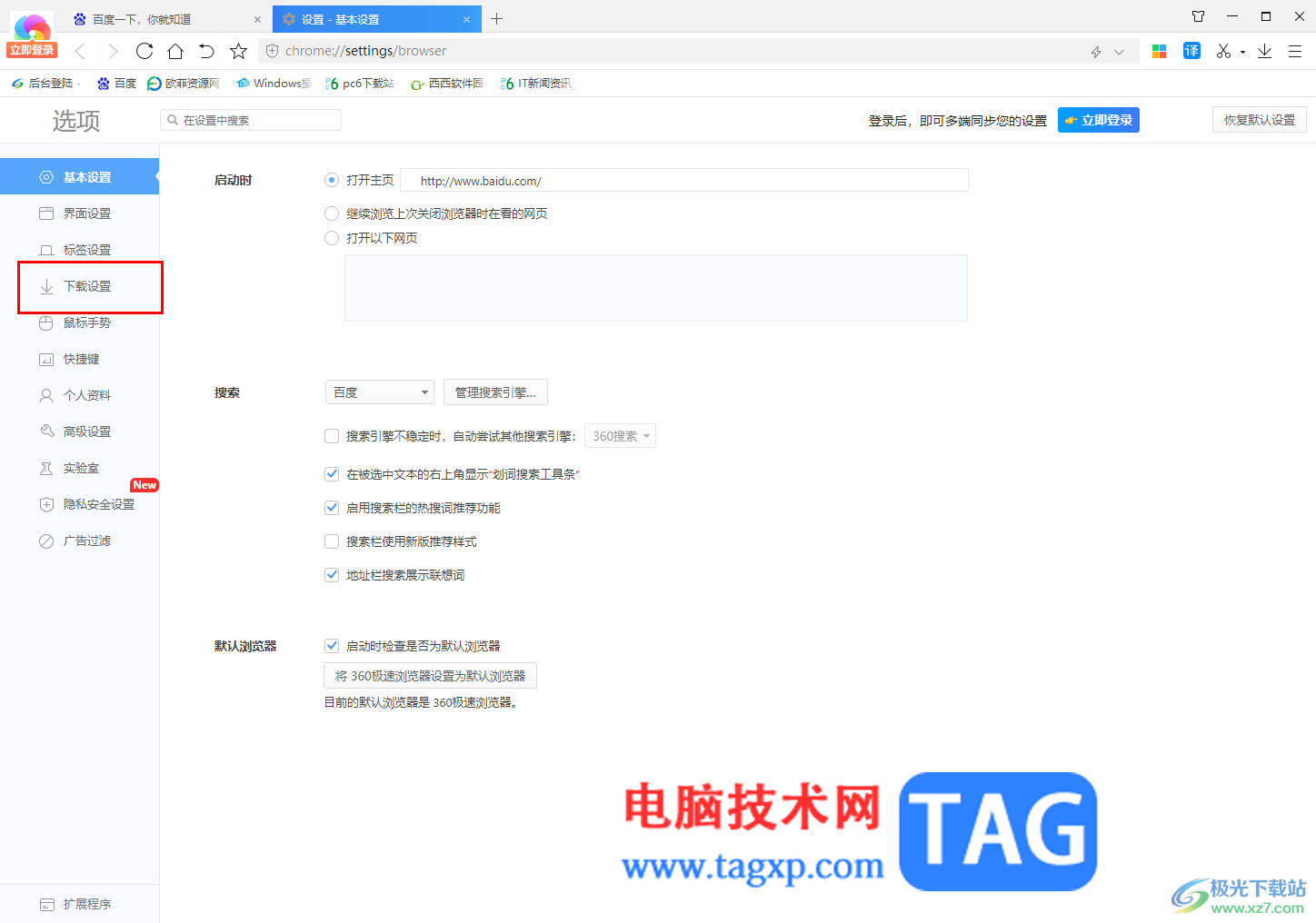Open the 百度 bookmark in bookmarks bar
The width and height of the screenshot is (1316, 923).
tap(117, 84)
